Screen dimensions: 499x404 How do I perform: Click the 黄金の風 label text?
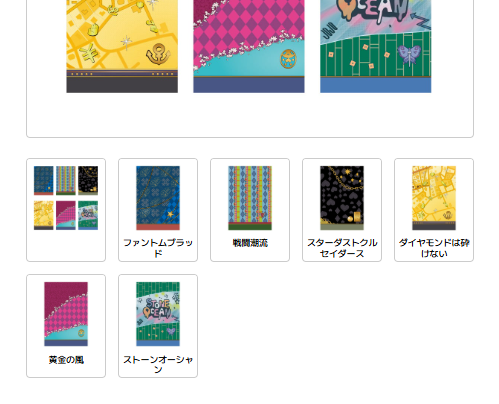66,360
